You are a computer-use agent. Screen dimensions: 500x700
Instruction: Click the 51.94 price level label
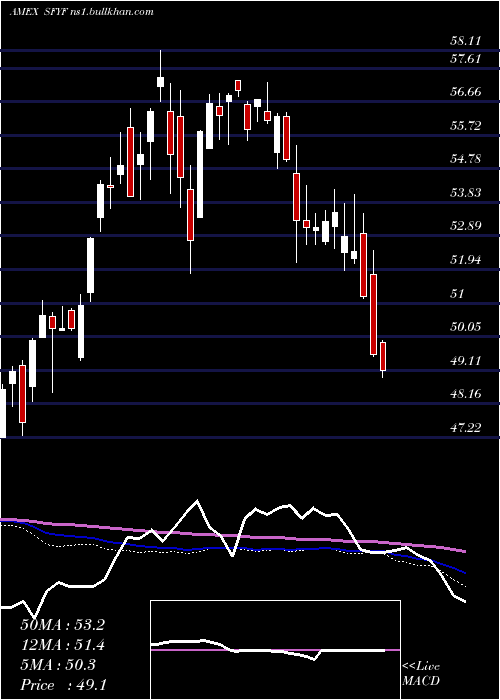(x=465, y=260)
